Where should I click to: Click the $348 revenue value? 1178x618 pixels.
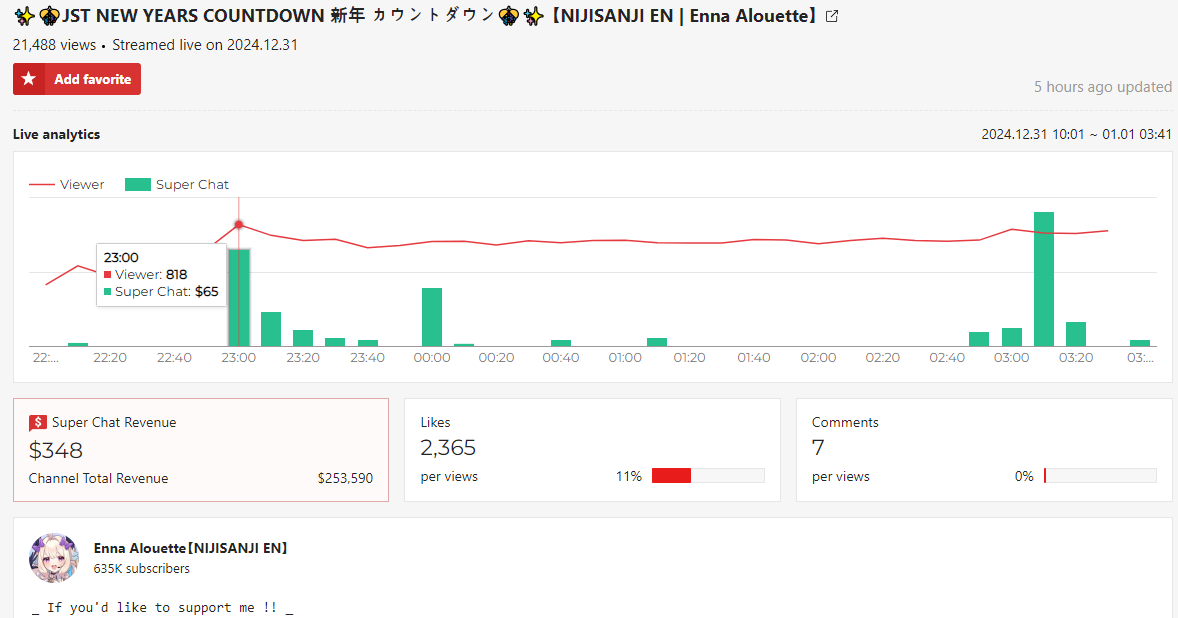[x=56, y=451]
